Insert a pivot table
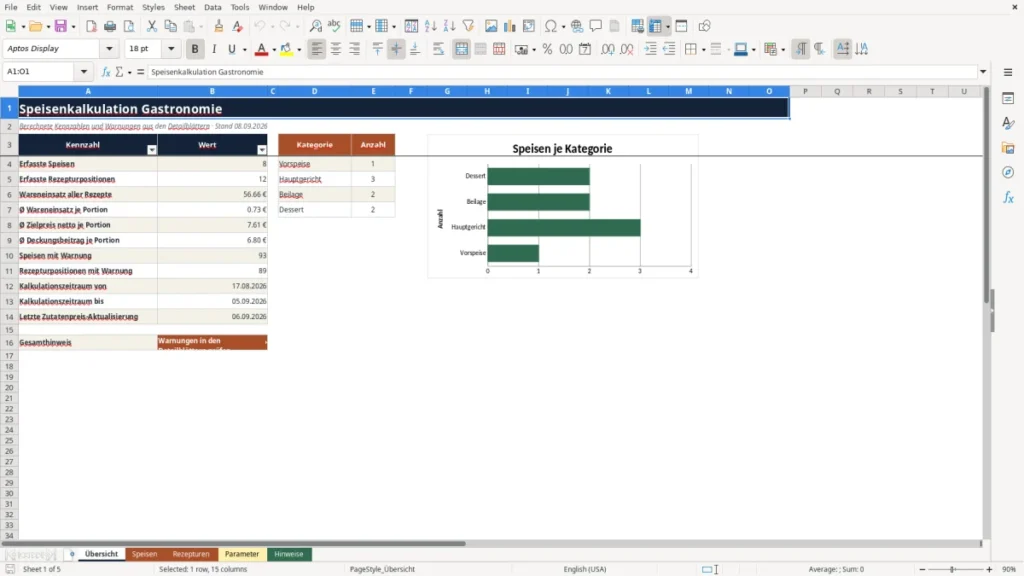 (x=529, y=26)
